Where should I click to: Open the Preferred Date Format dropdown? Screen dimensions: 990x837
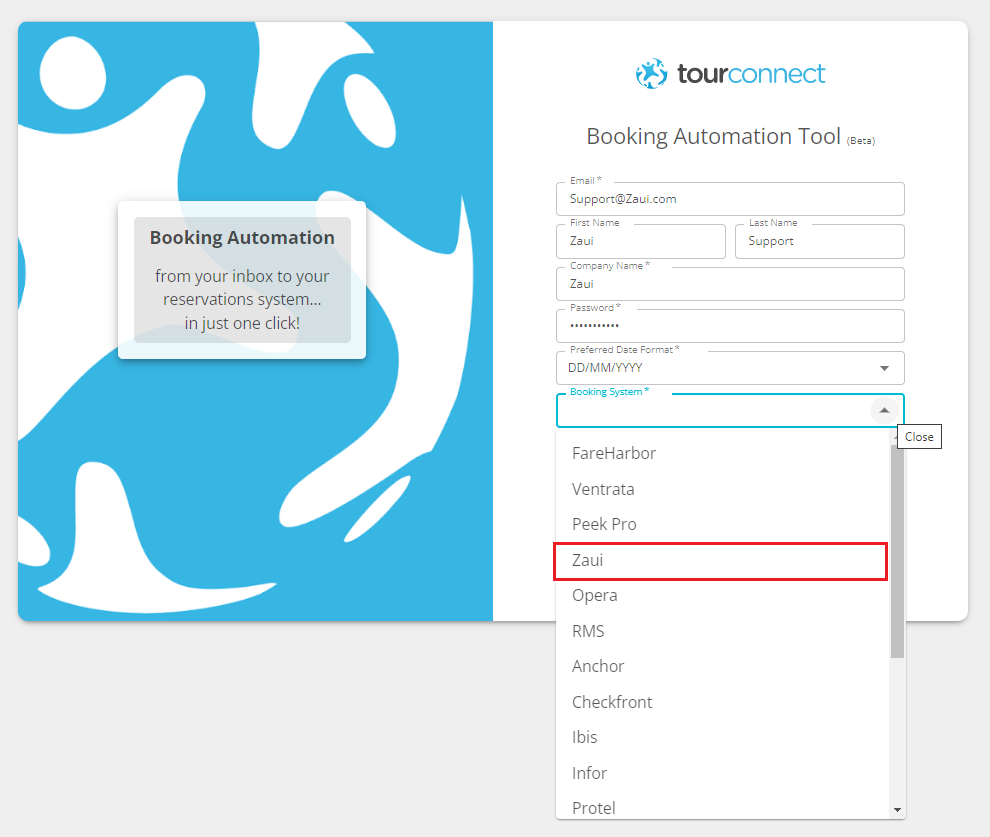click(x=730, y=368)
